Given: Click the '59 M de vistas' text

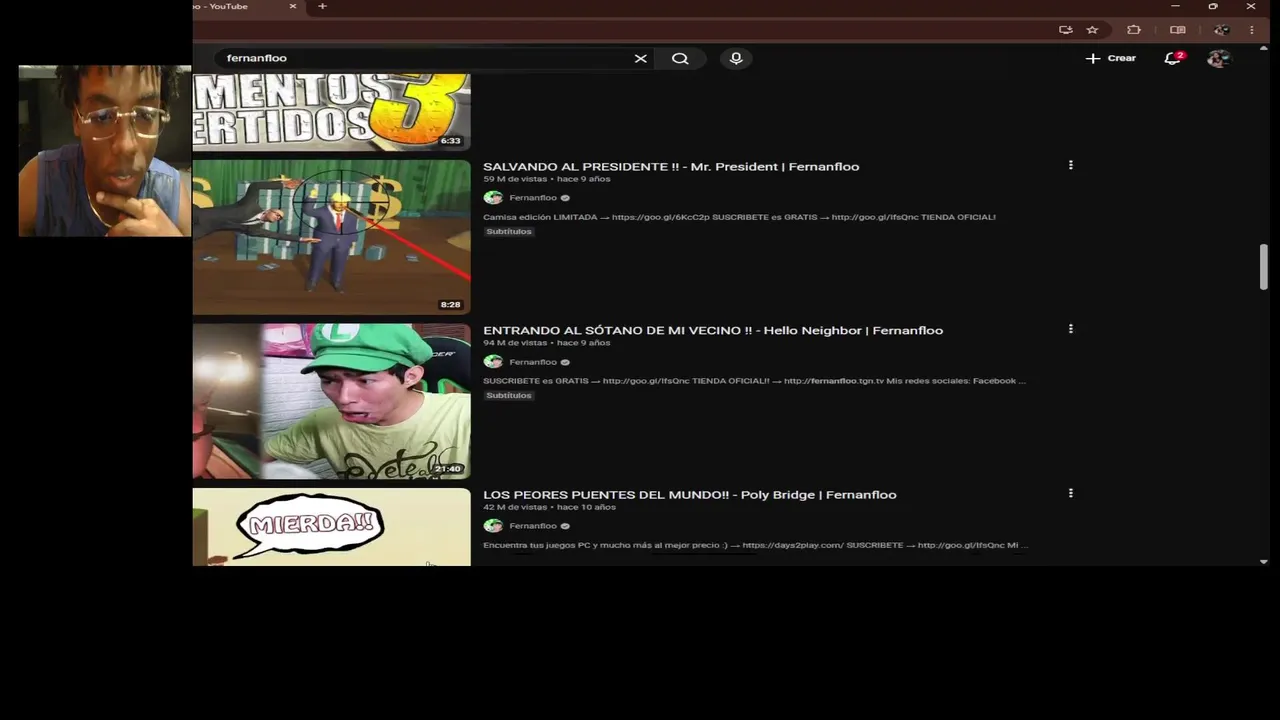Looking at the screenshot, I should pos(515,179).
